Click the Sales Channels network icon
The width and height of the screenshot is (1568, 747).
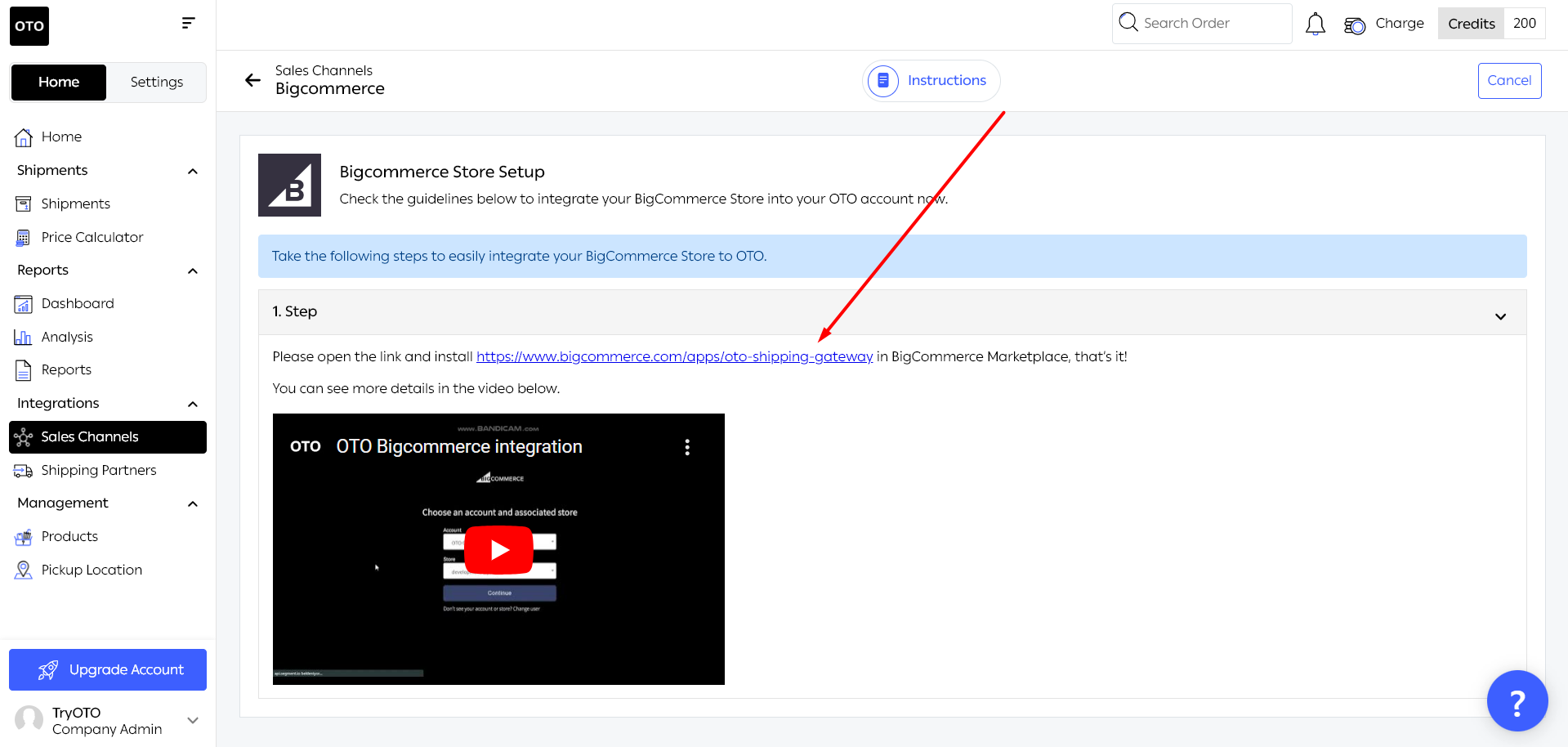[24, 437]
